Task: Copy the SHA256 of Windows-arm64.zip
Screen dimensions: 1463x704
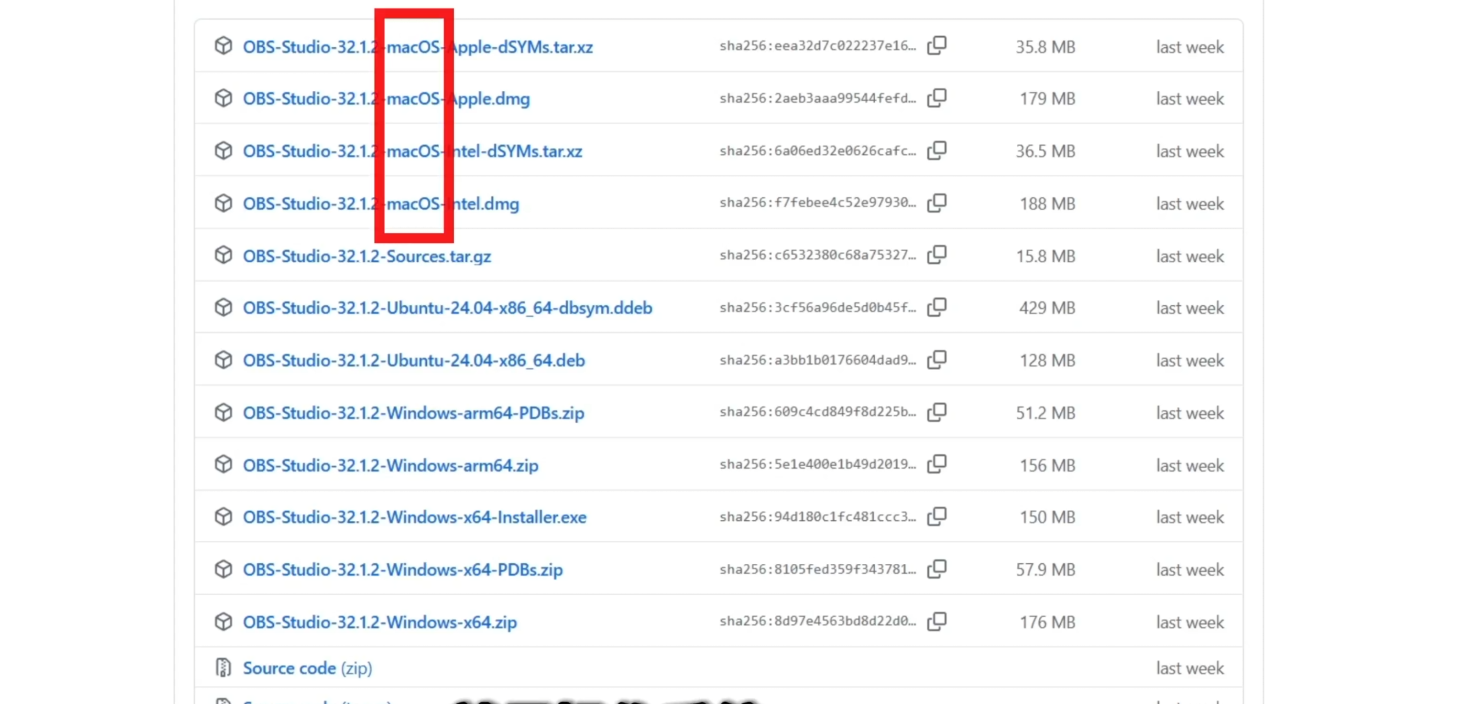Action: 937,465
